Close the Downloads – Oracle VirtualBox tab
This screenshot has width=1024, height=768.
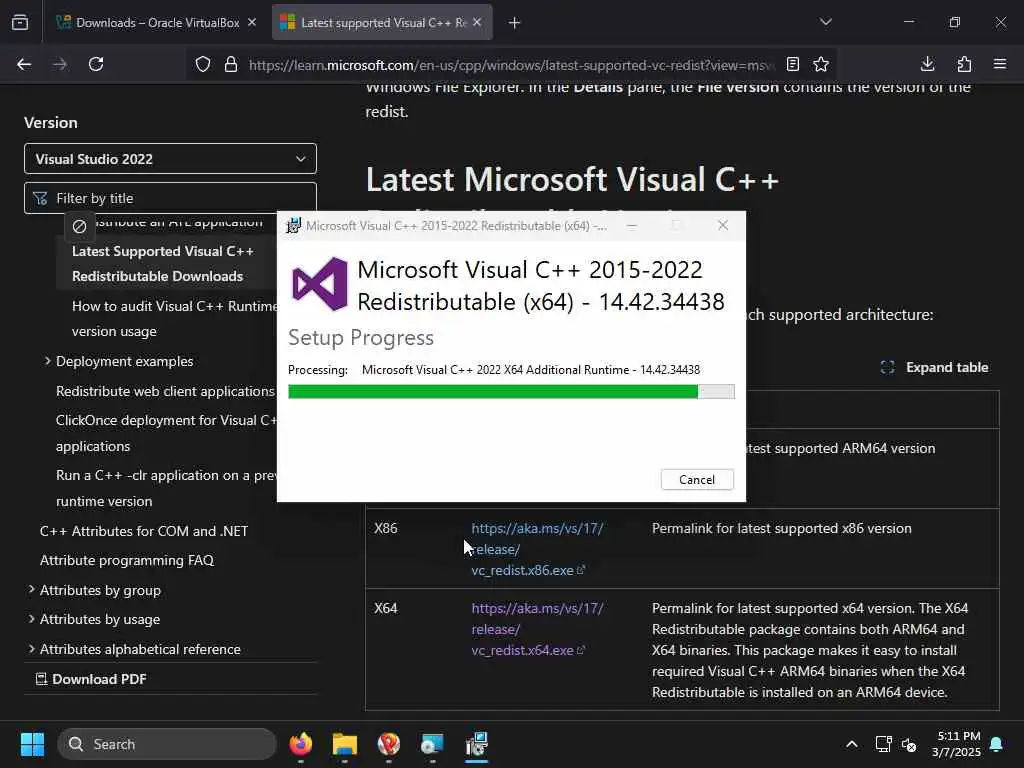tap(251, 22)
